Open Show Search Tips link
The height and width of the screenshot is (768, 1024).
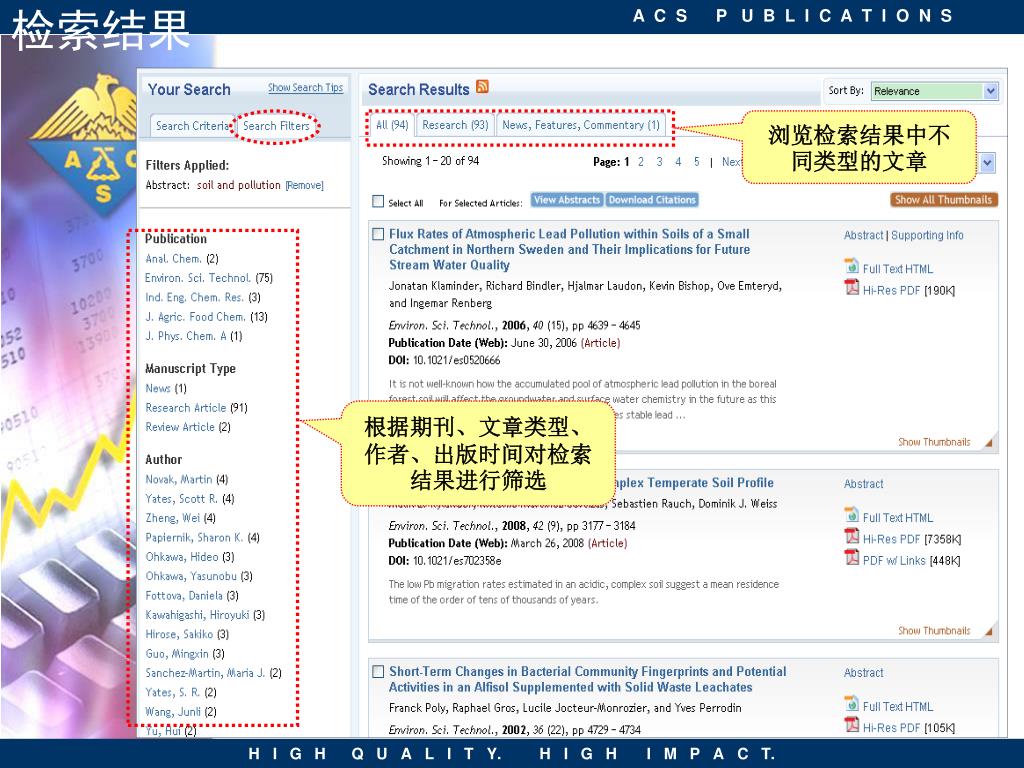coord(305,88)
